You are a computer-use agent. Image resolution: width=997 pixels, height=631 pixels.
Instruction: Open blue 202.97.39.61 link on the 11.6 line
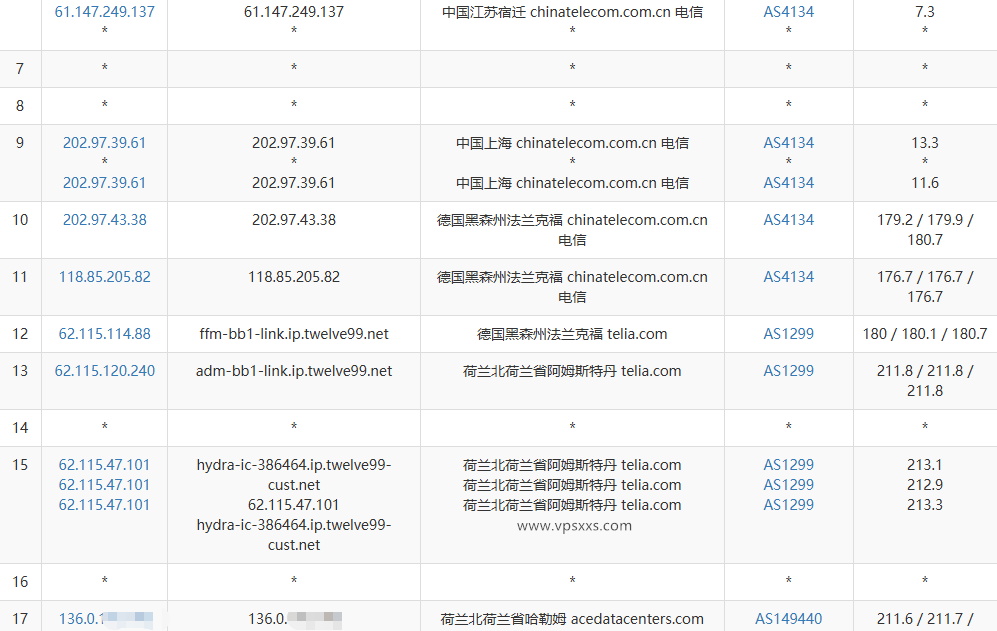click(104, 183)
